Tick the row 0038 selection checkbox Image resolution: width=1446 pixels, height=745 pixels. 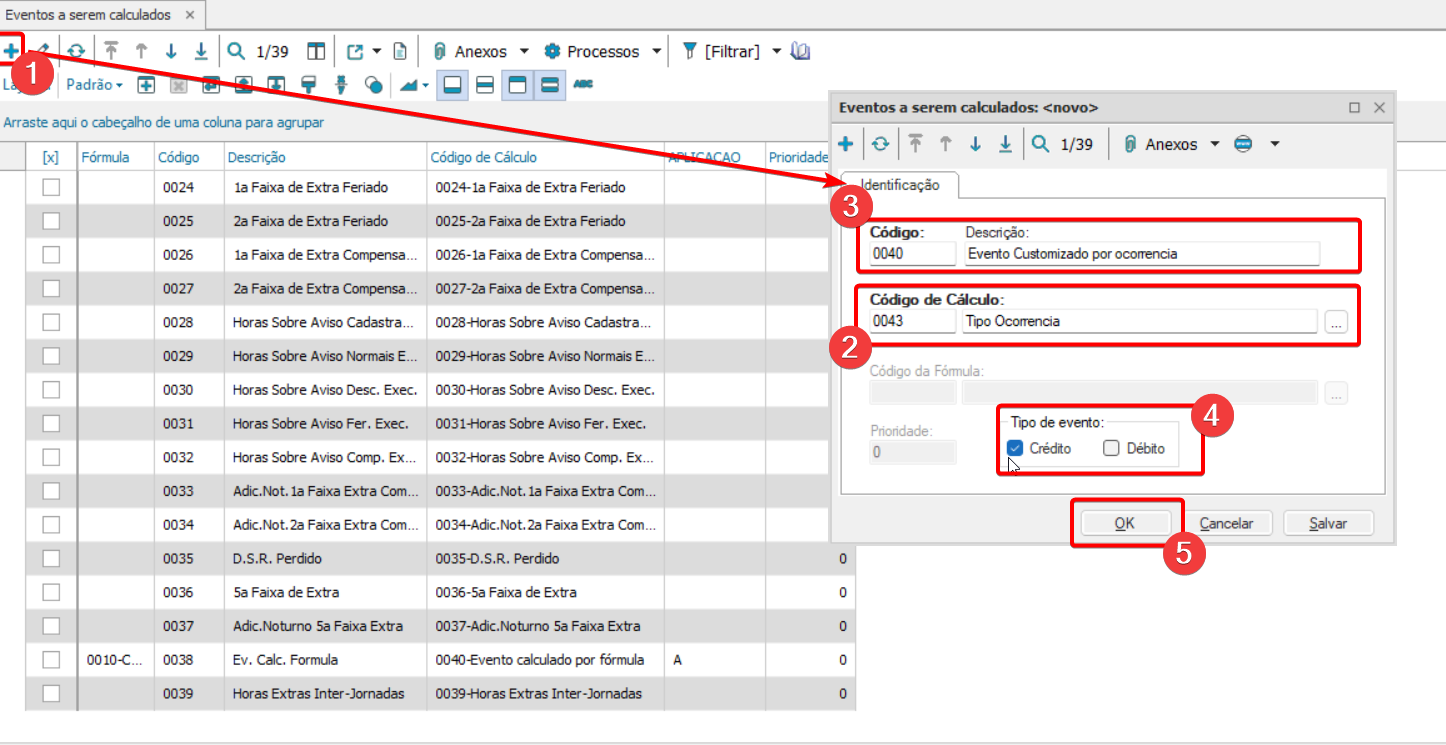pos(51,659)
